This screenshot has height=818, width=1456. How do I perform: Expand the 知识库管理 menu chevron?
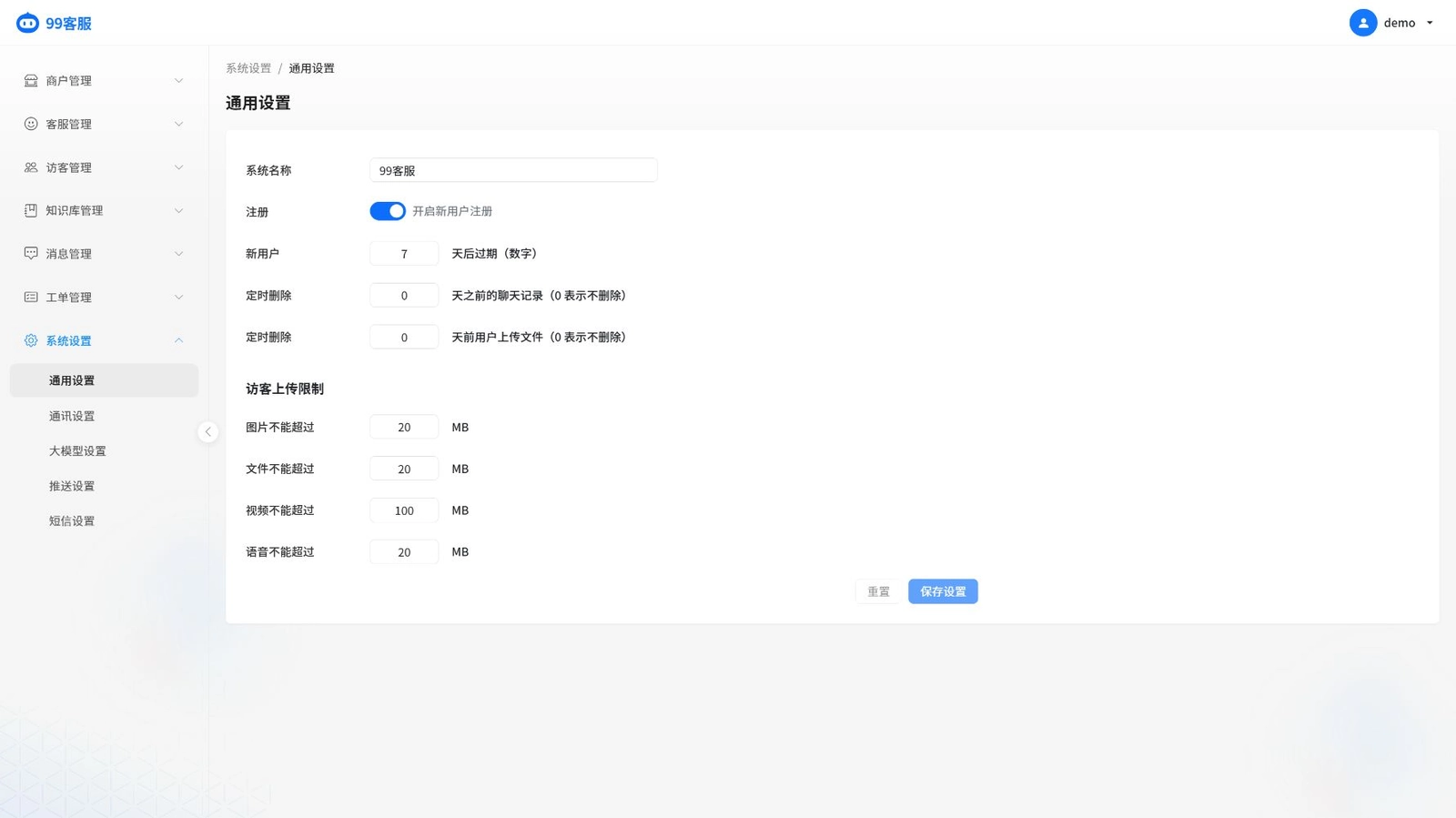tap(178, 210)
